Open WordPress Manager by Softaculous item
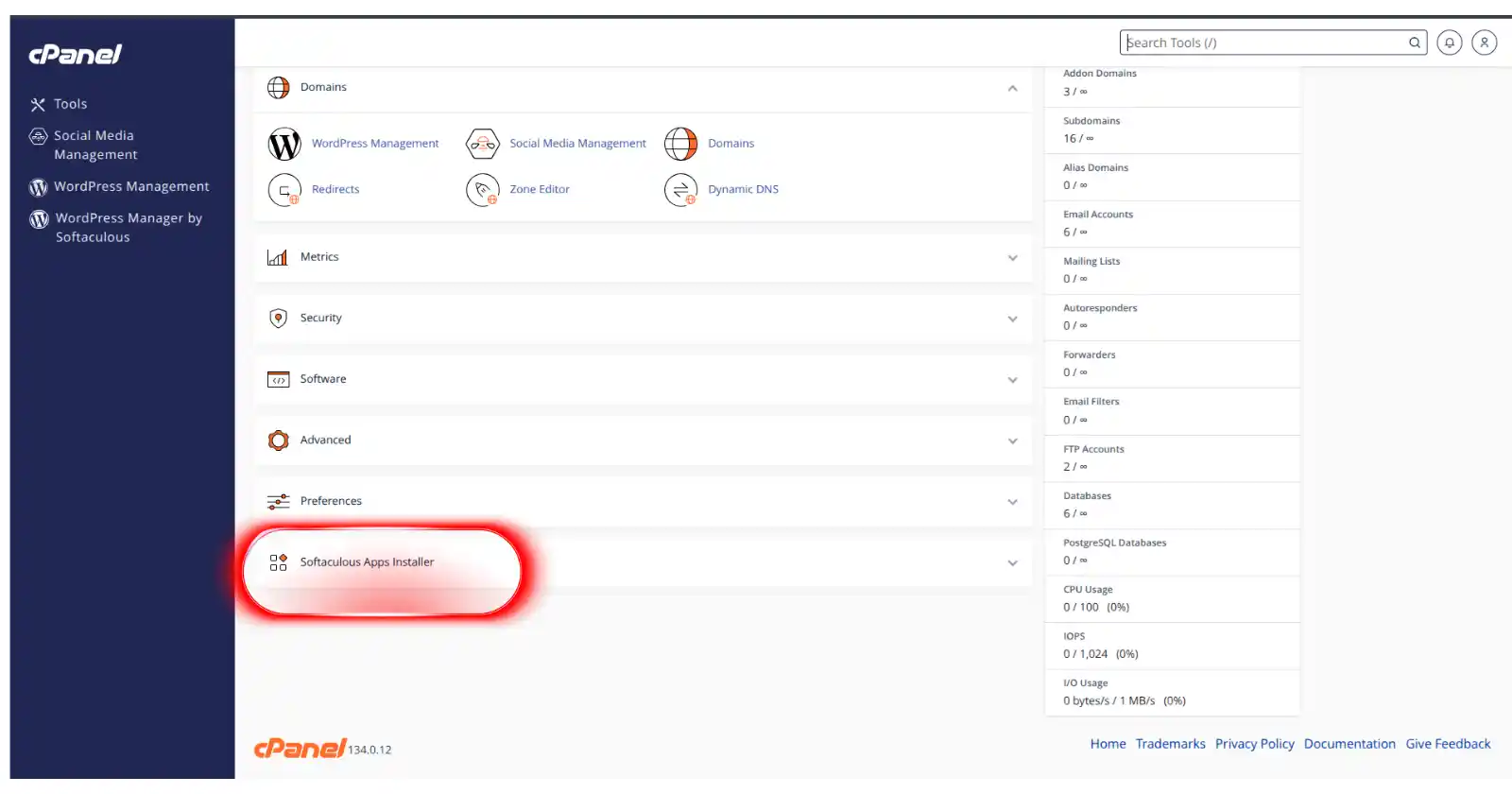 coord(129,228)
